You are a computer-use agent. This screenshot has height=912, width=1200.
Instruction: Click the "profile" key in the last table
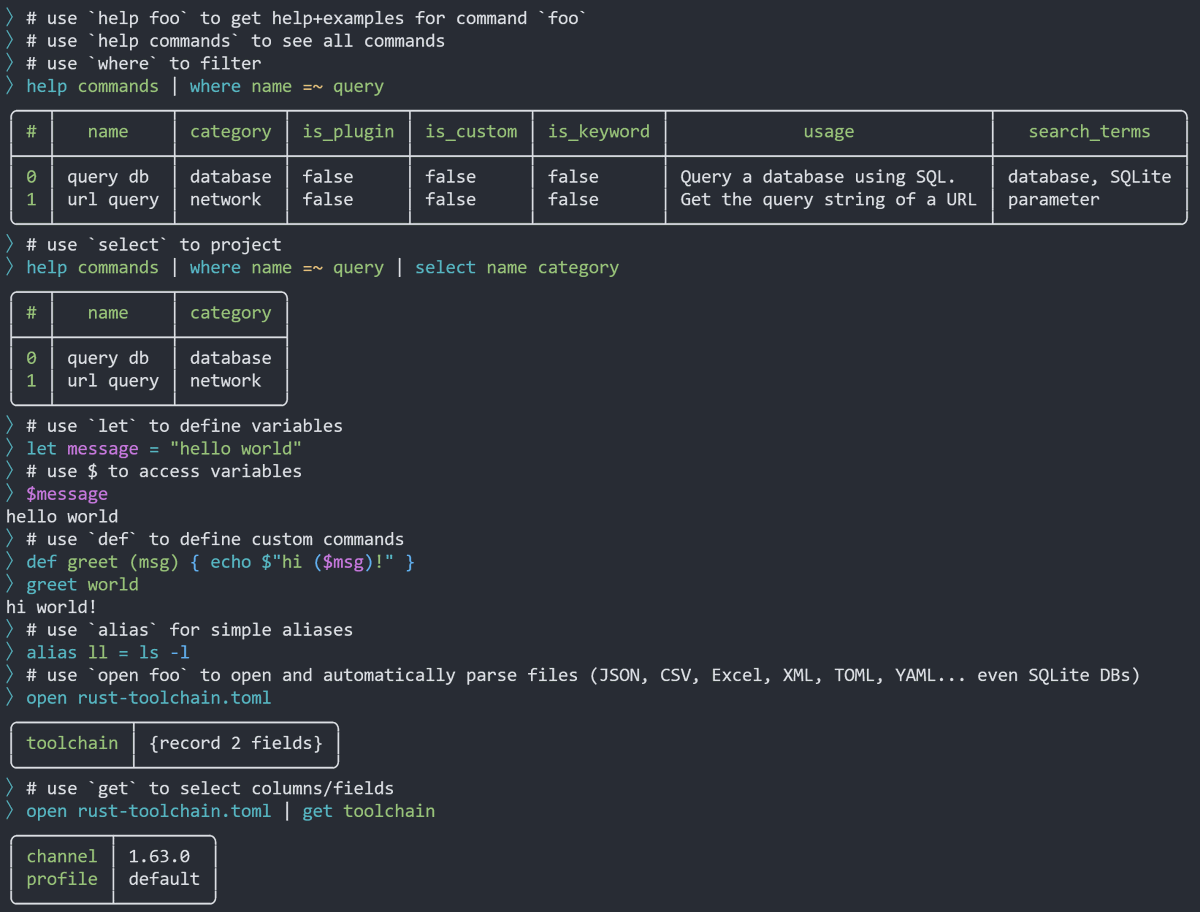click(62, 878)
